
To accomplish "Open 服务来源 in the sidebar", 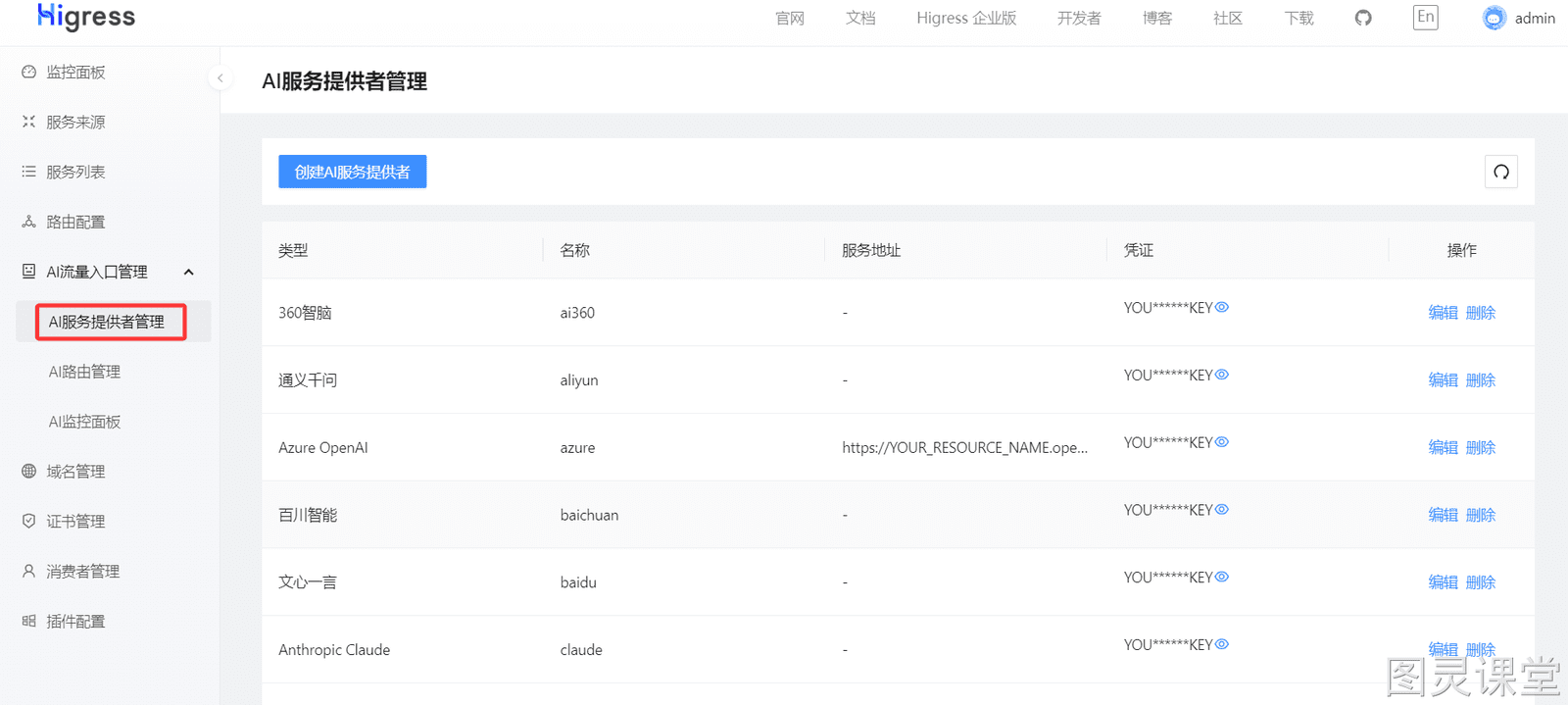I will click(75, 123).
